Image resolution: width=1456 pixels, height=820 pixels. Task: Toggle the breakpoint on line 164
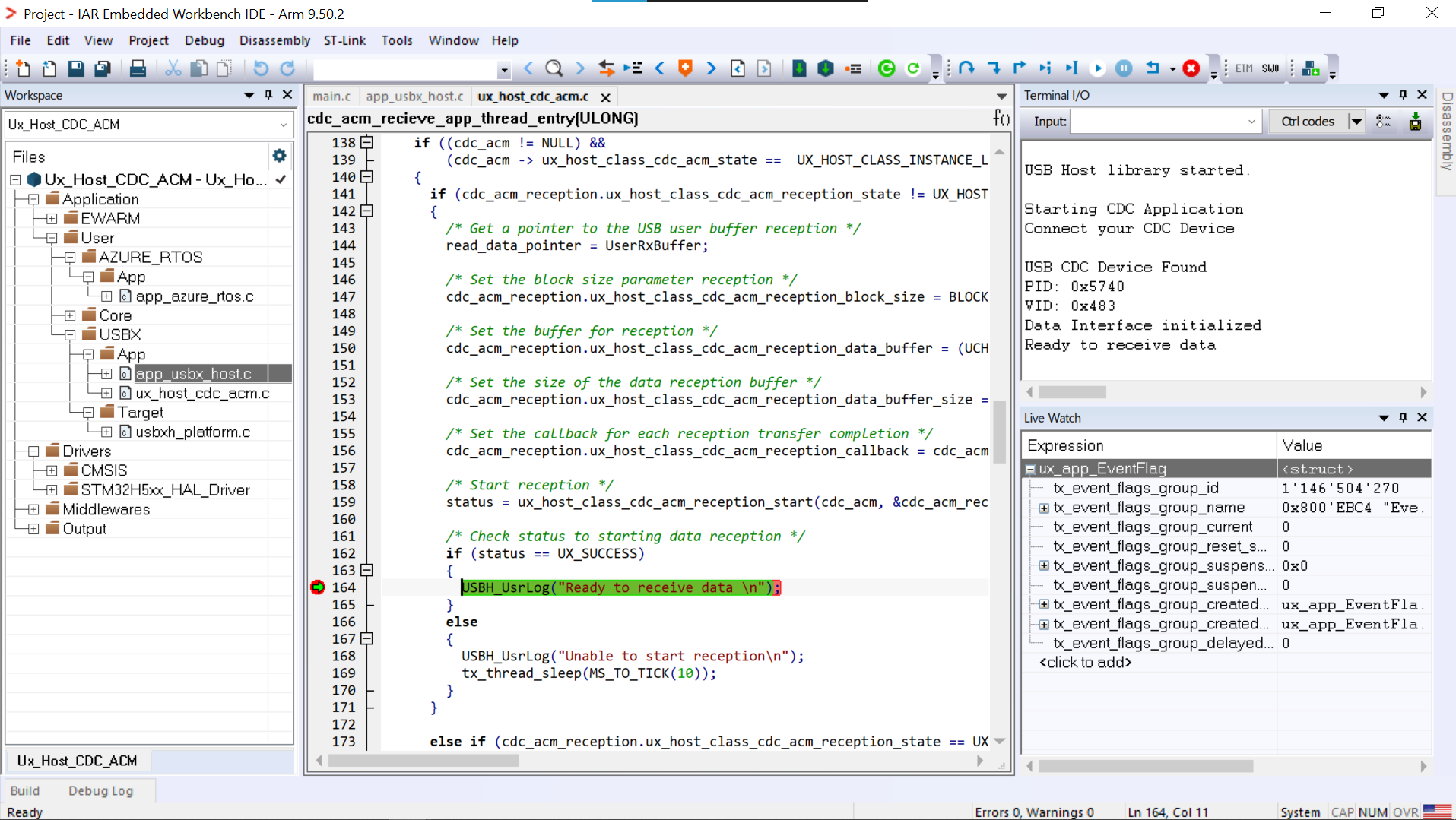pyautogui.click(x=318, y=587)
